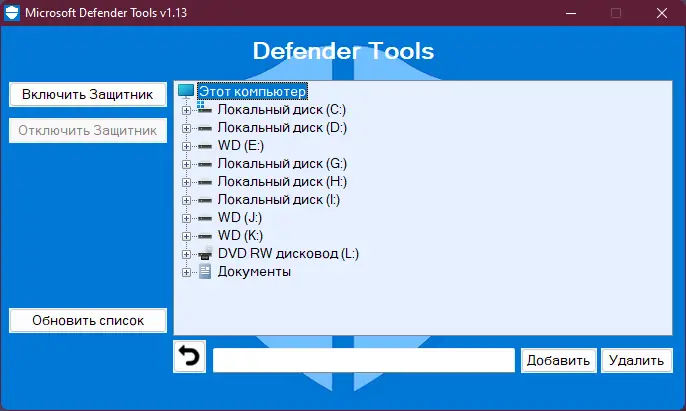Expand Локальный диск (H:) node

(x=186, y=182)
